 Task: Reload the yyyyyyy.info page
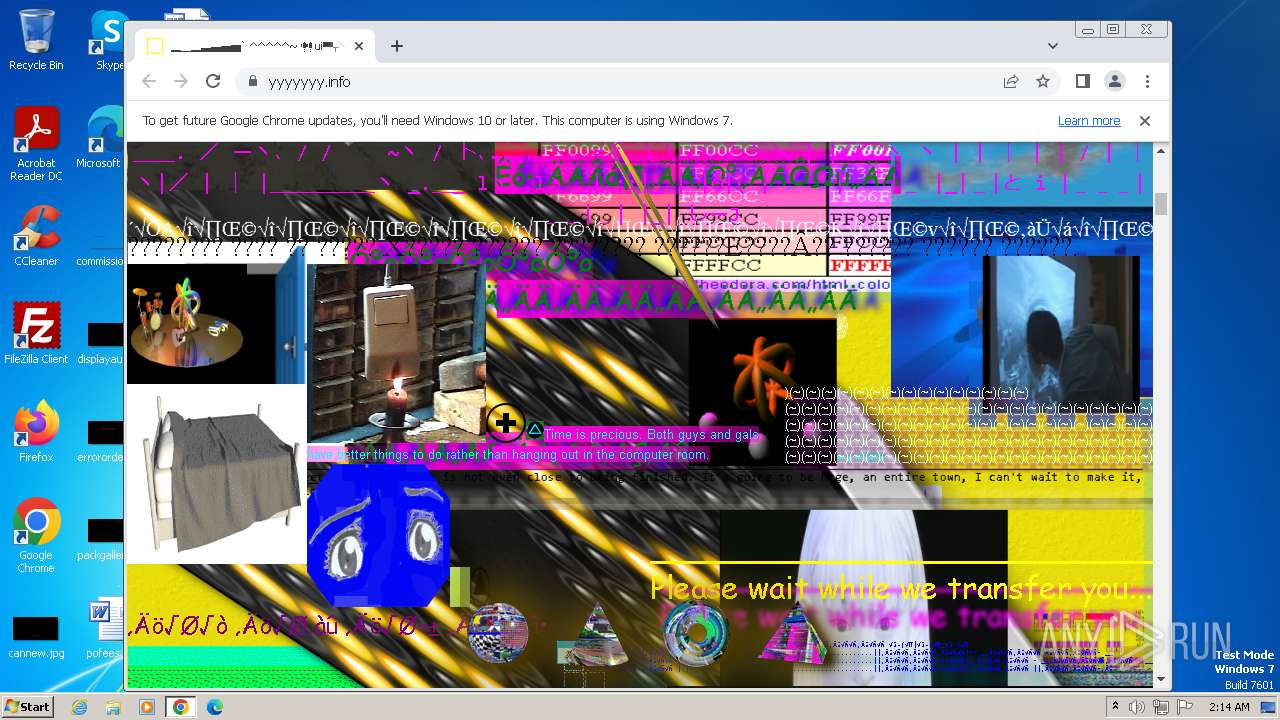tap(213, 81)
